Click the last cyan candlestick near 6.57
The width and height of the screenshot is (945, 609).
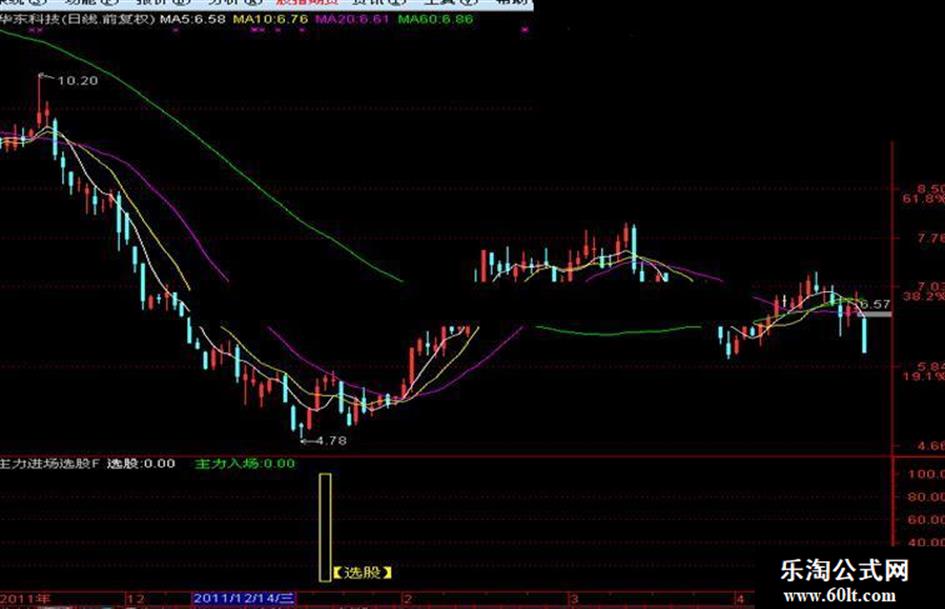[865, 335]
